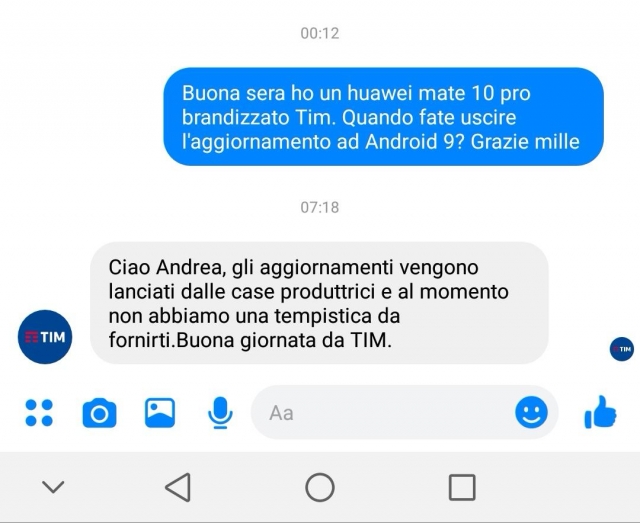Image resolution: width=640 pixels, height=523 pixels.
Task: Tap the grey TIM reply message bubble
Action: (319, 303)
